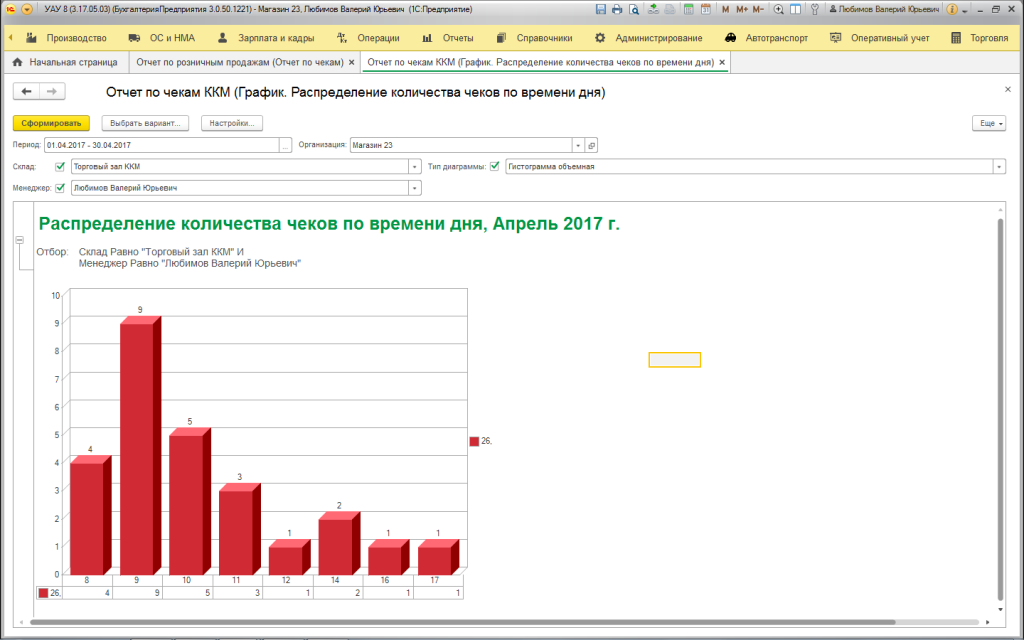Open Print Preview icon
This screenshot has height=640, width=1024.
[x=633, y=10]
